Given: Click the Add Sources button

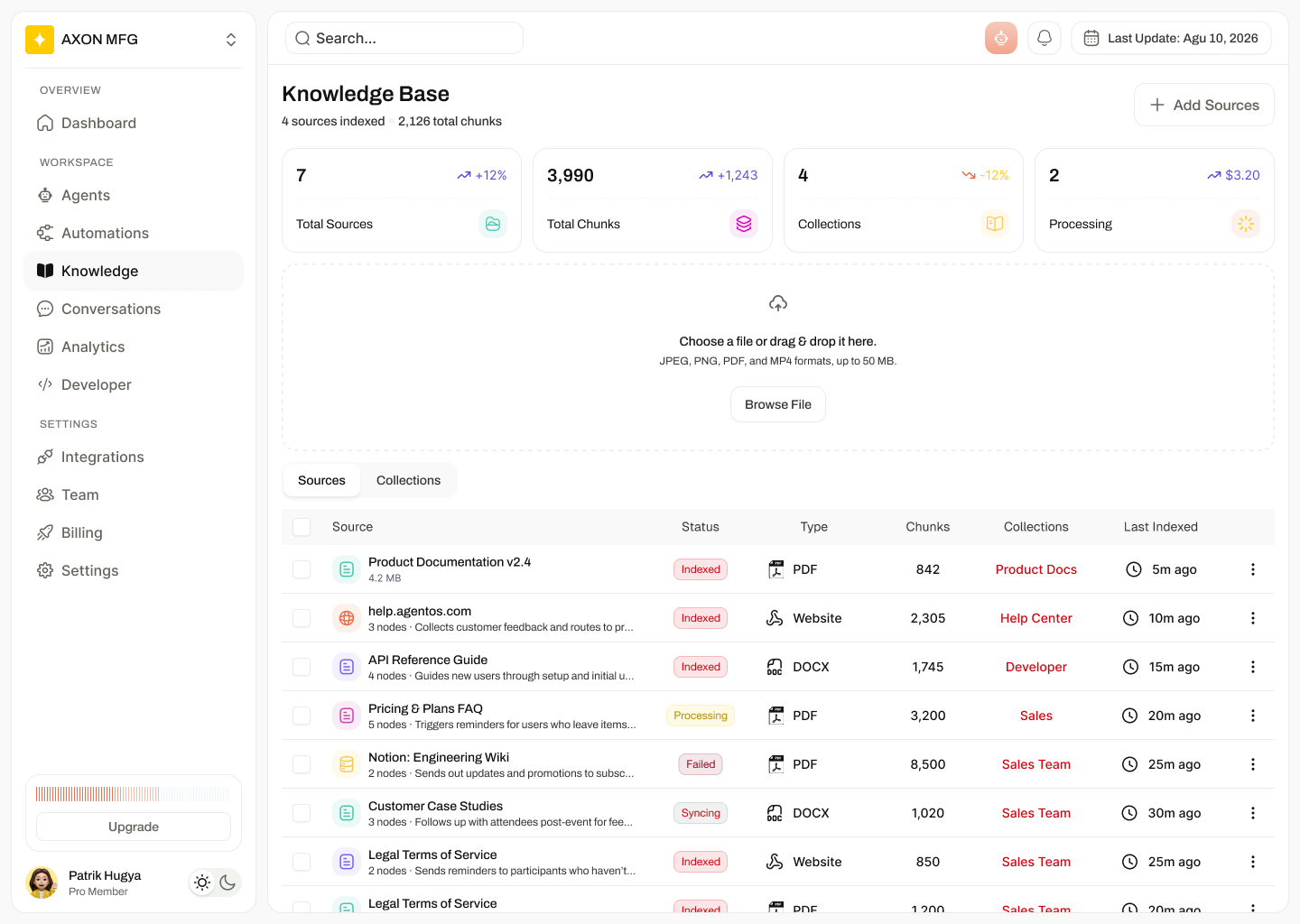Looking at the screenshot, I should coord(1204,105).
